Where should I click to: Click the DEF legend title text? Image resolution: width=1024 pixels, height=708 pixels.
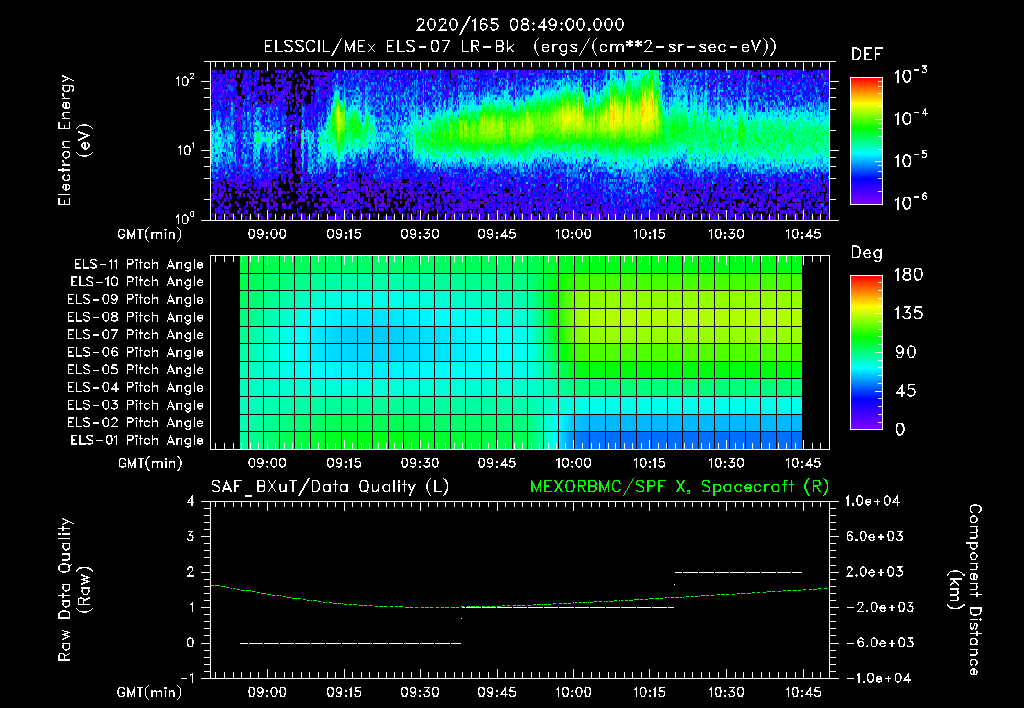pos(867,54)
